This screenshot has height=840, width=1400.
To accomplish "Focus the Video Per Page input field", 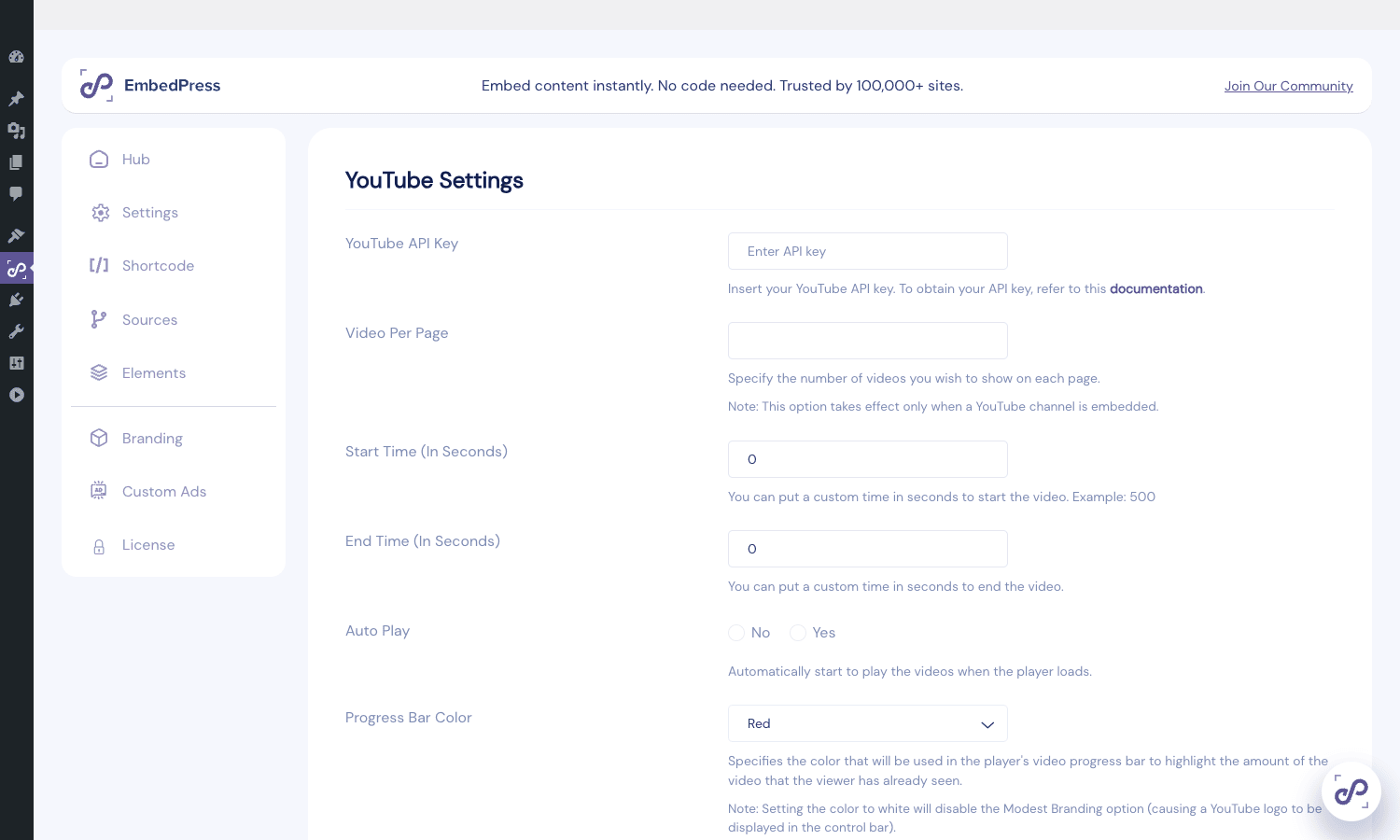I will [868, 341].
